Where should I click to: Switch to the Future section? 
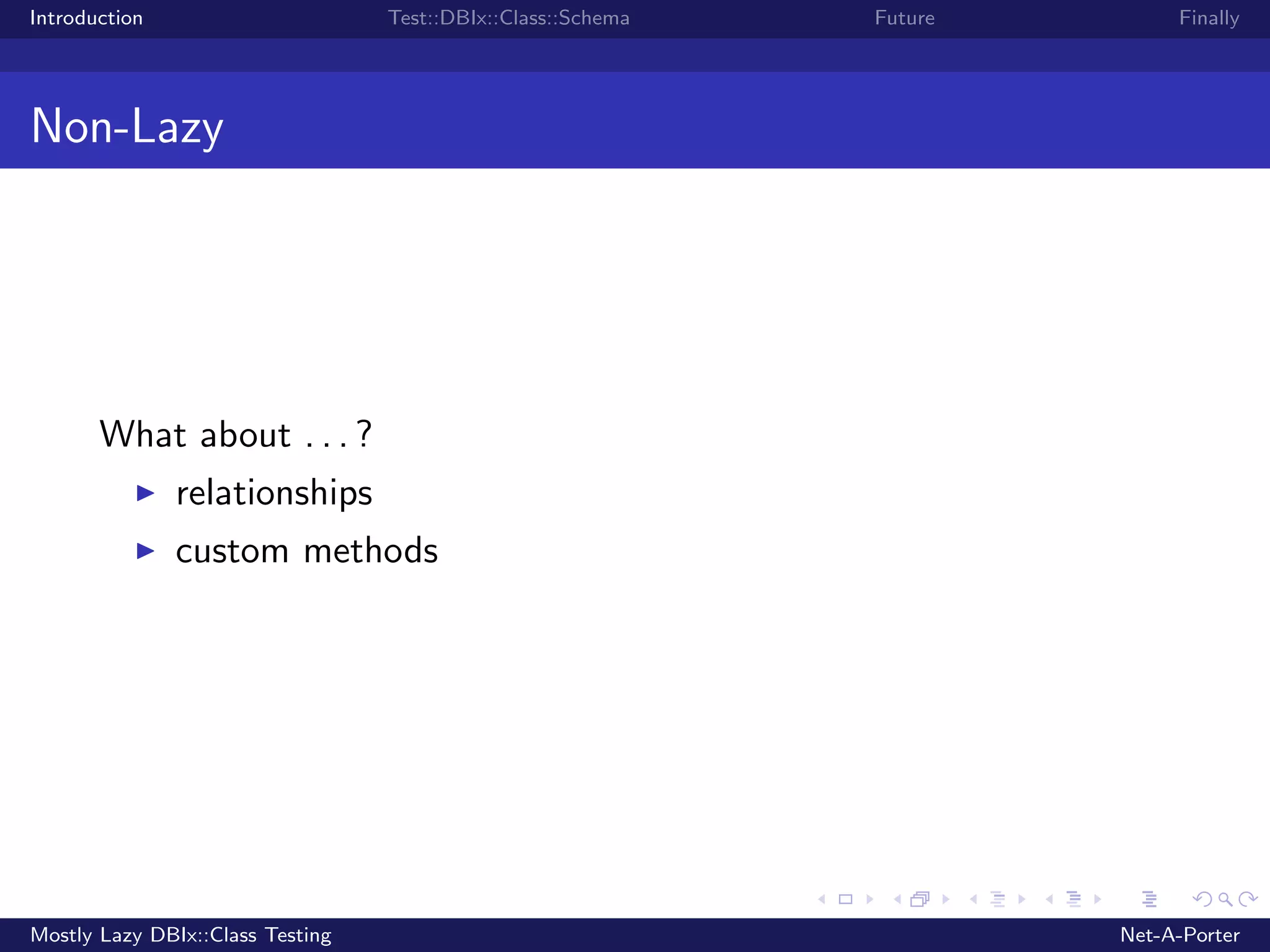pos(904,18)
